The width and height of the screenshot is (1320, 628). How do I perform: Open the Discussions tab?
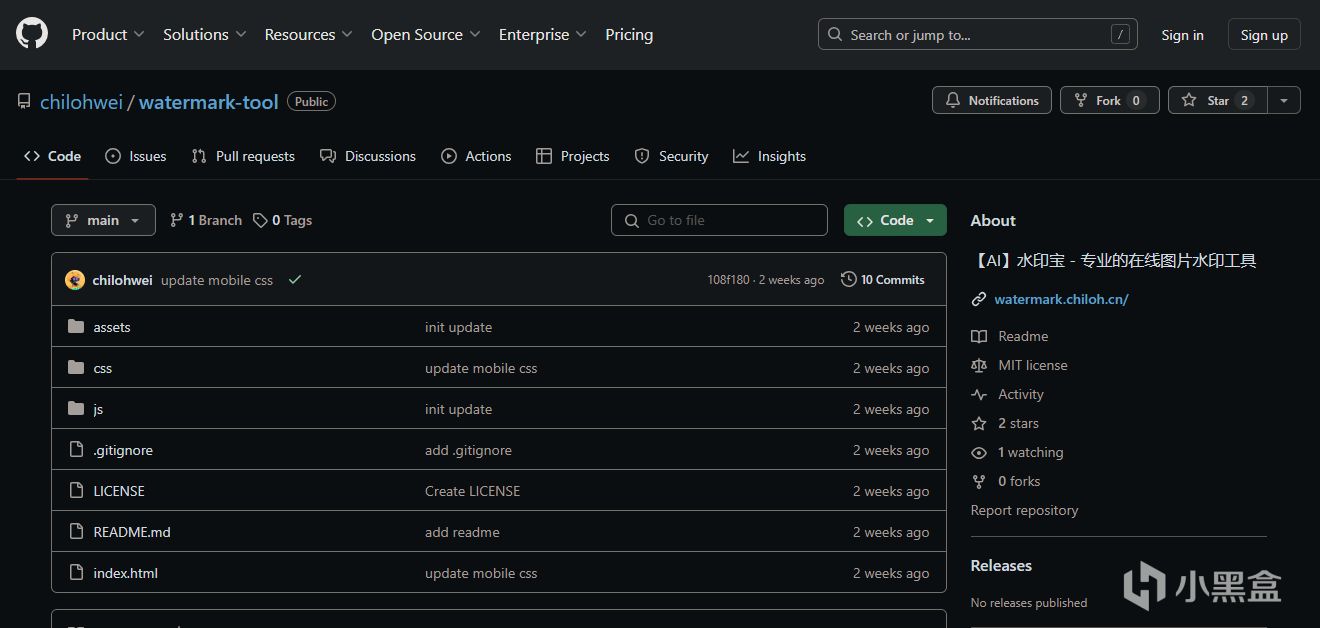pos(368,156)
